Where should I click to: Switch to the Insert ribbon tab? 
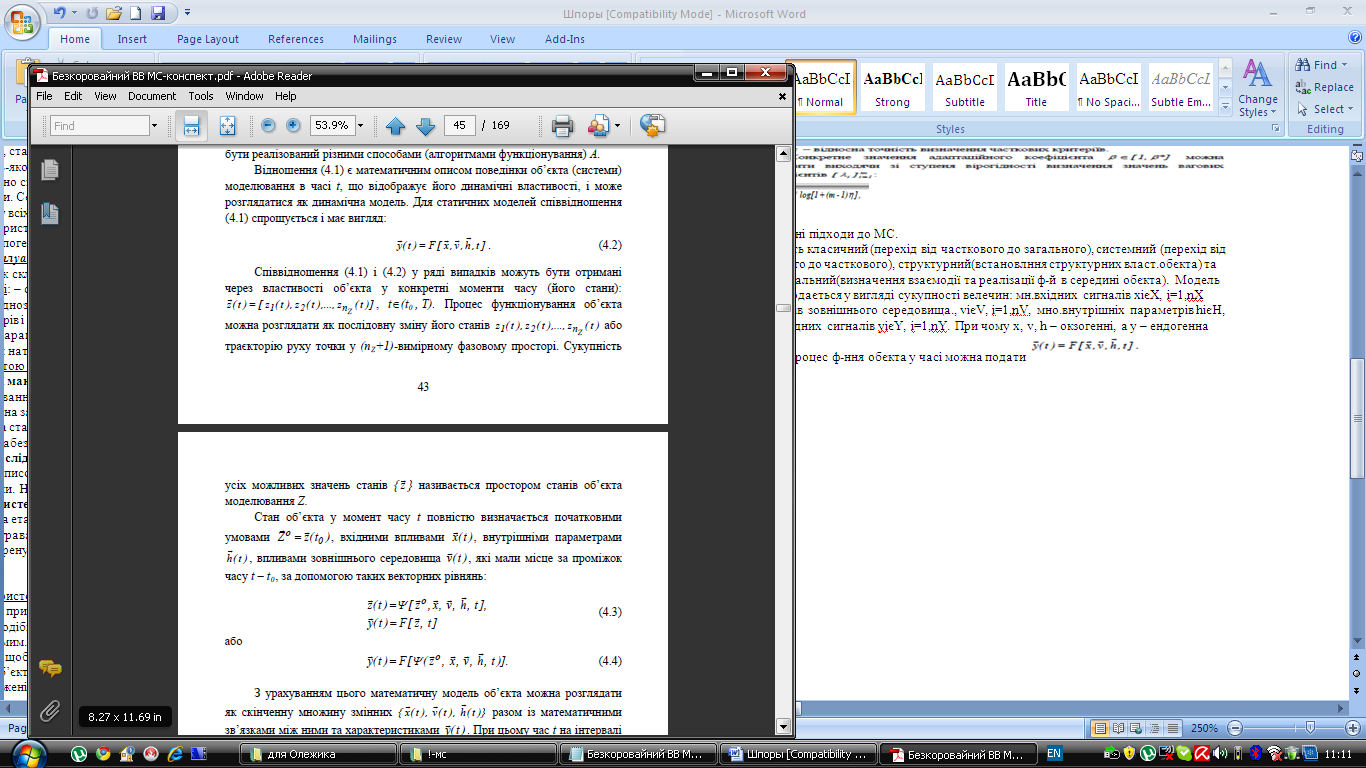[132, 39]
